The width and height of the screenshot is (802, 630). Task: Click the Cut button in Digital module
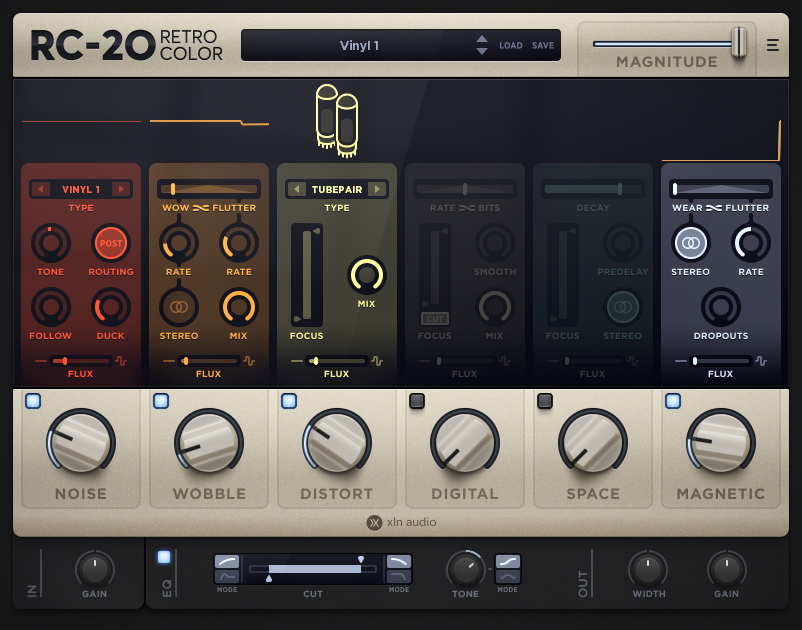click(434, 318)
